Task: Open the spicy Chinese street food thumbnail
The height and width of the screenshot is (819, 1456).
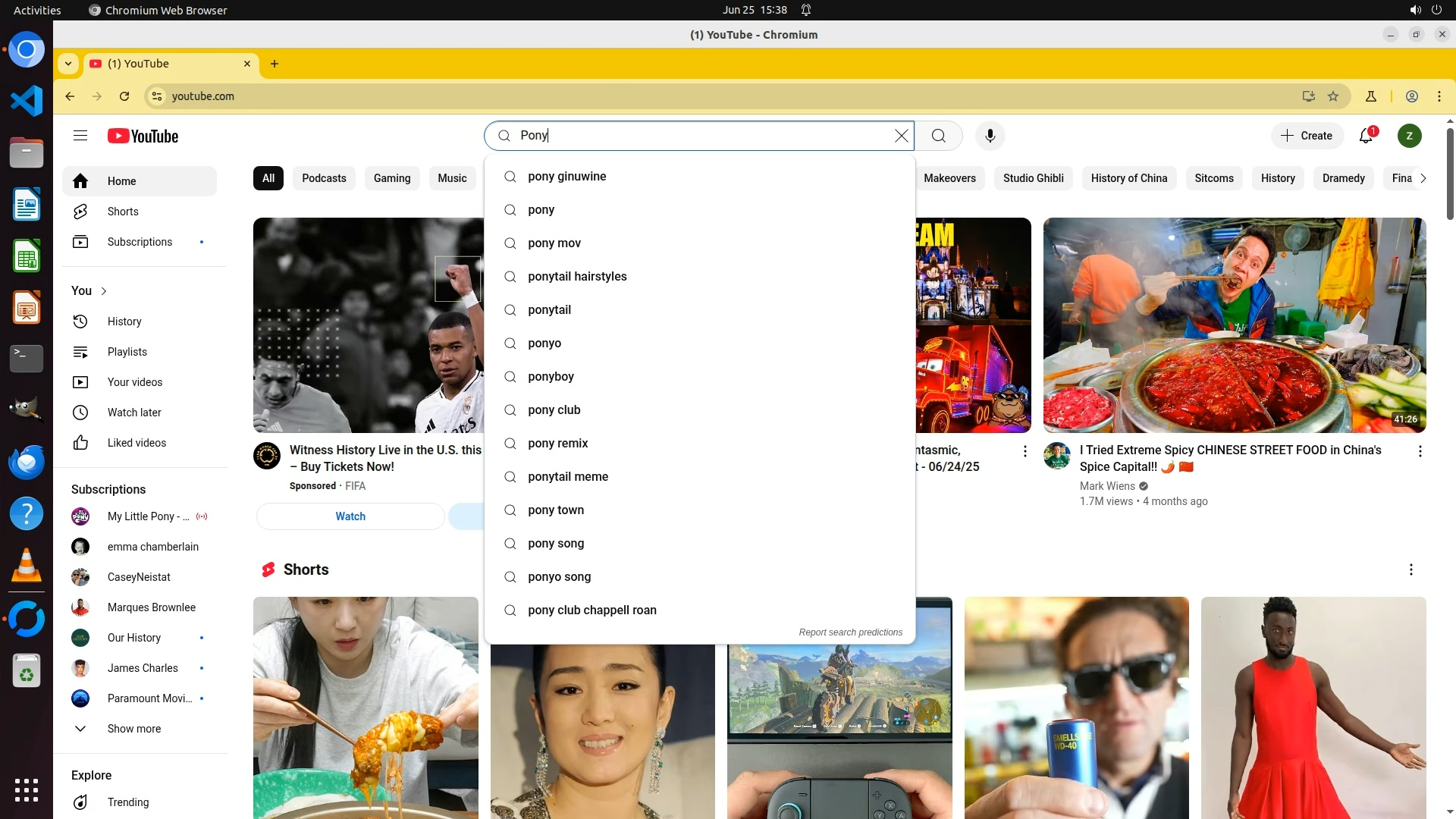Action: [1234, 325]
